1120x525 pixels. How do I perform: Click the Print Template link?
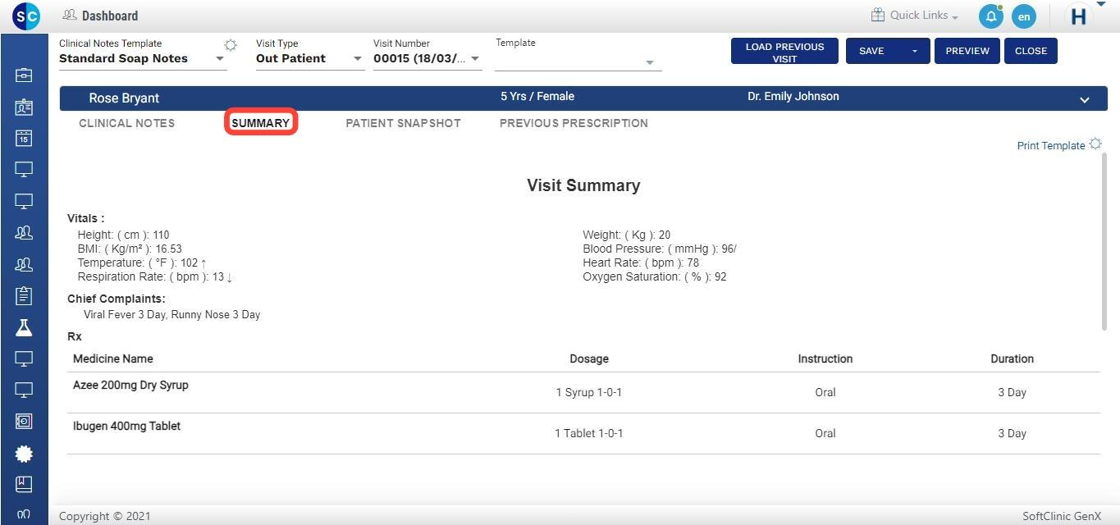1051,146
